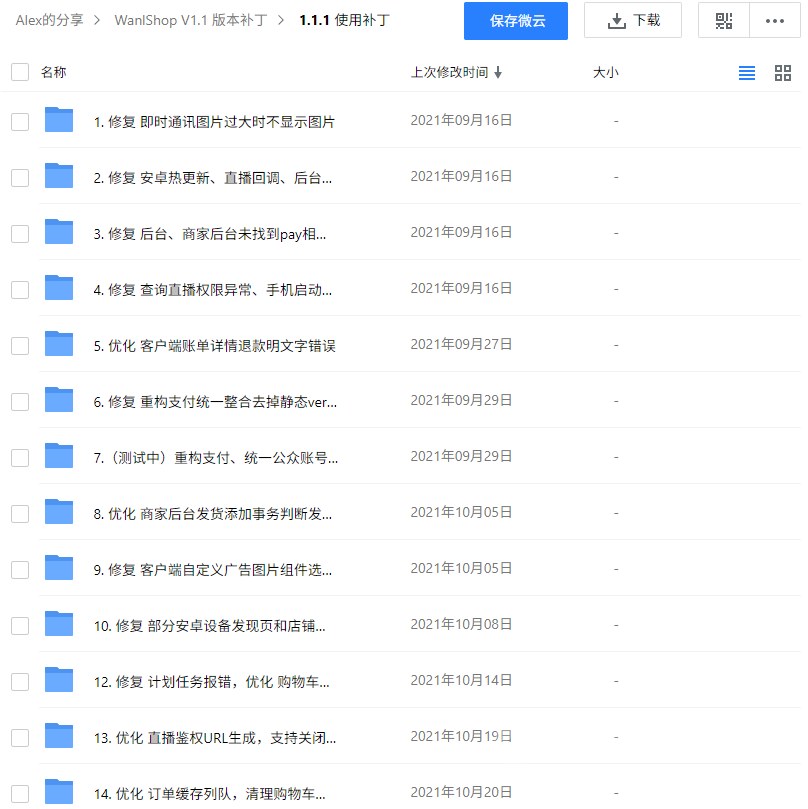This screenshot has height=809, width=808.
Task: Open the three-dots more options menu
Action: click(x=775, y=21)
